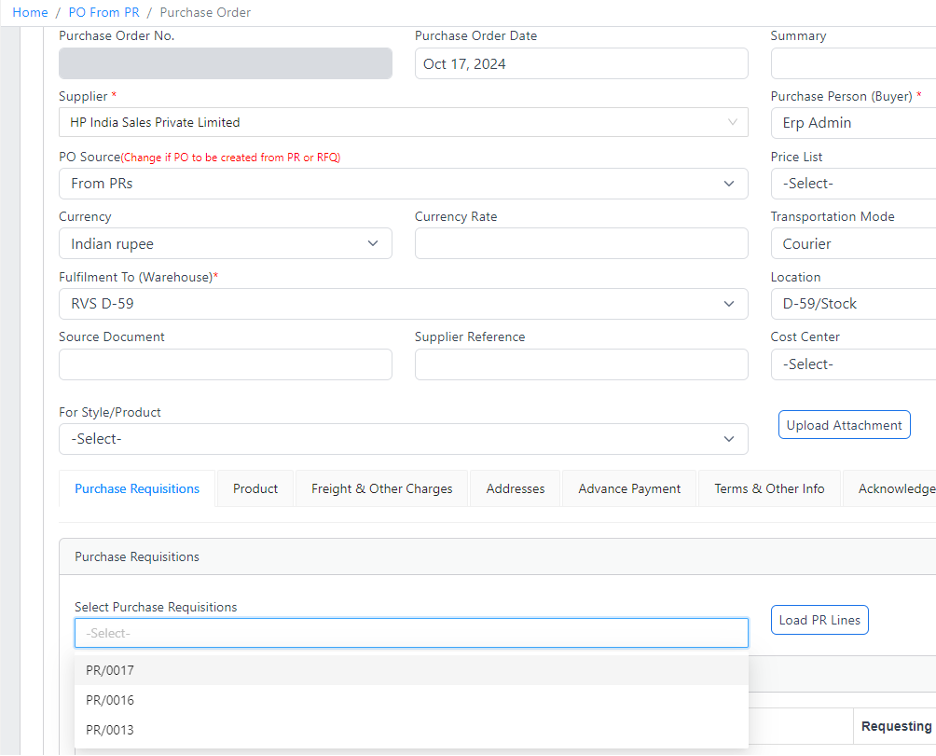Expand the Fulfilment To Warehouse dropdown
Screen dimensions: 936x756
(x=403, y=304)
